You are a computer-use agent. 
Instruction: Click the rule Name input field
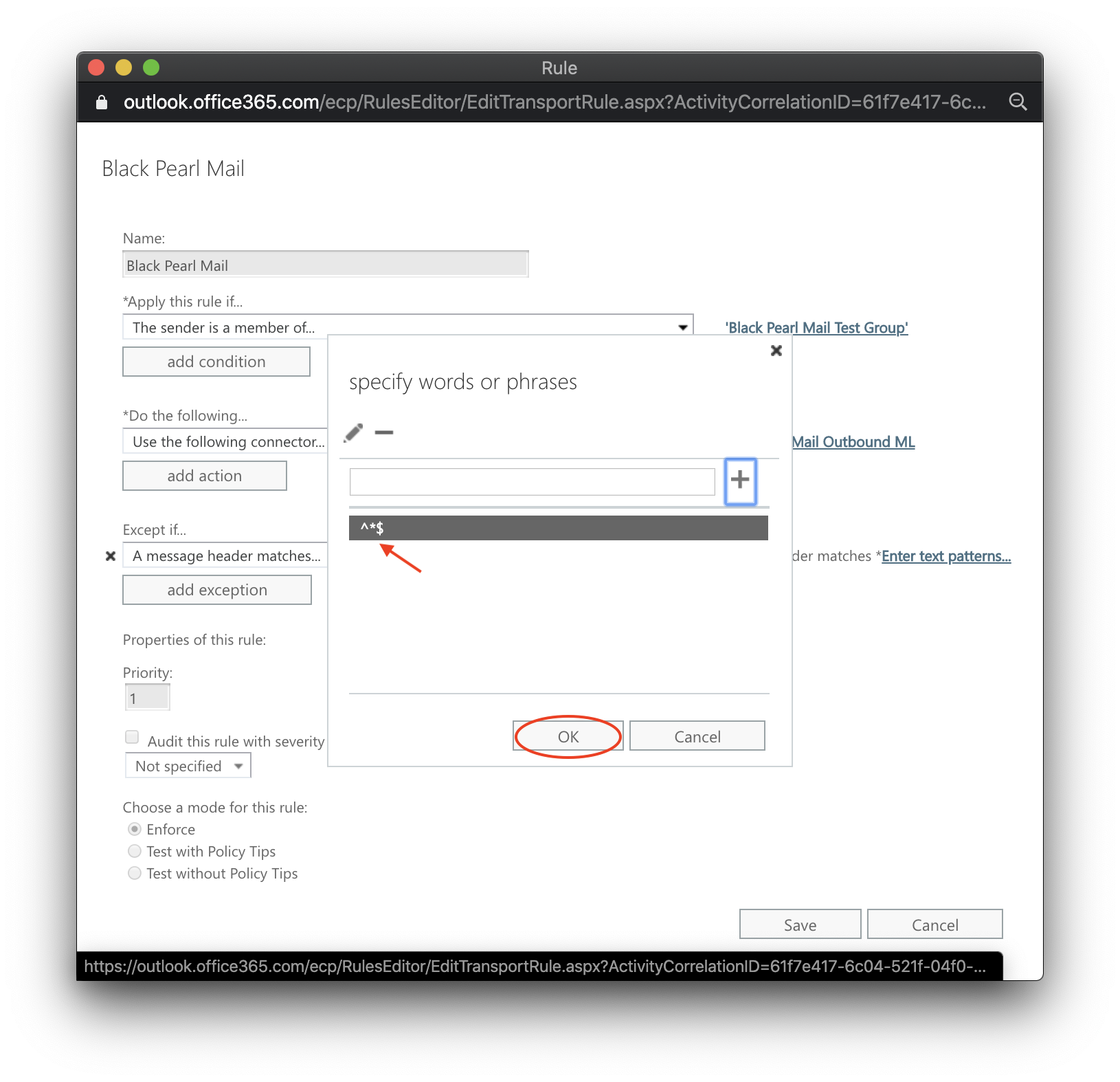pyautogui.click(x=326, y=265)
